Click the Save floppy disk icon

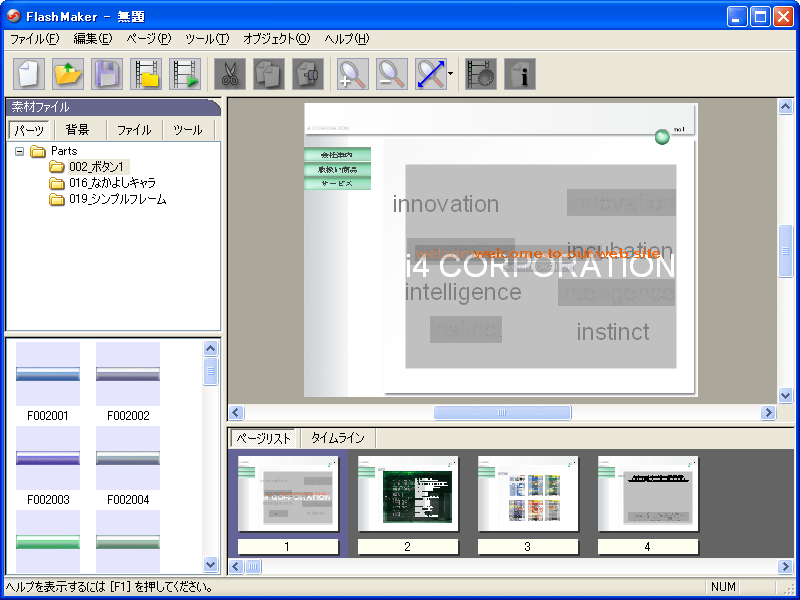tap(107, 74)
